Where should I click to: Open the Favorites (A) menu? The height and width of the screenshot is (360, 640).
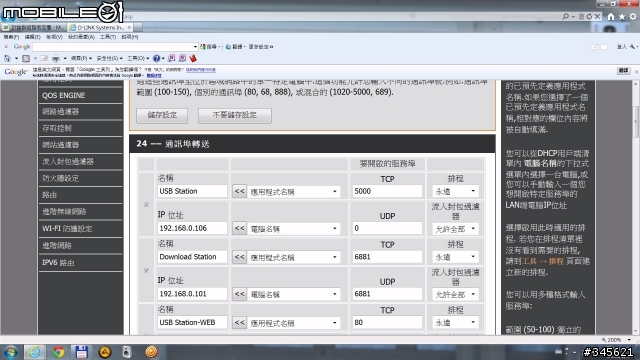[81, 37]
